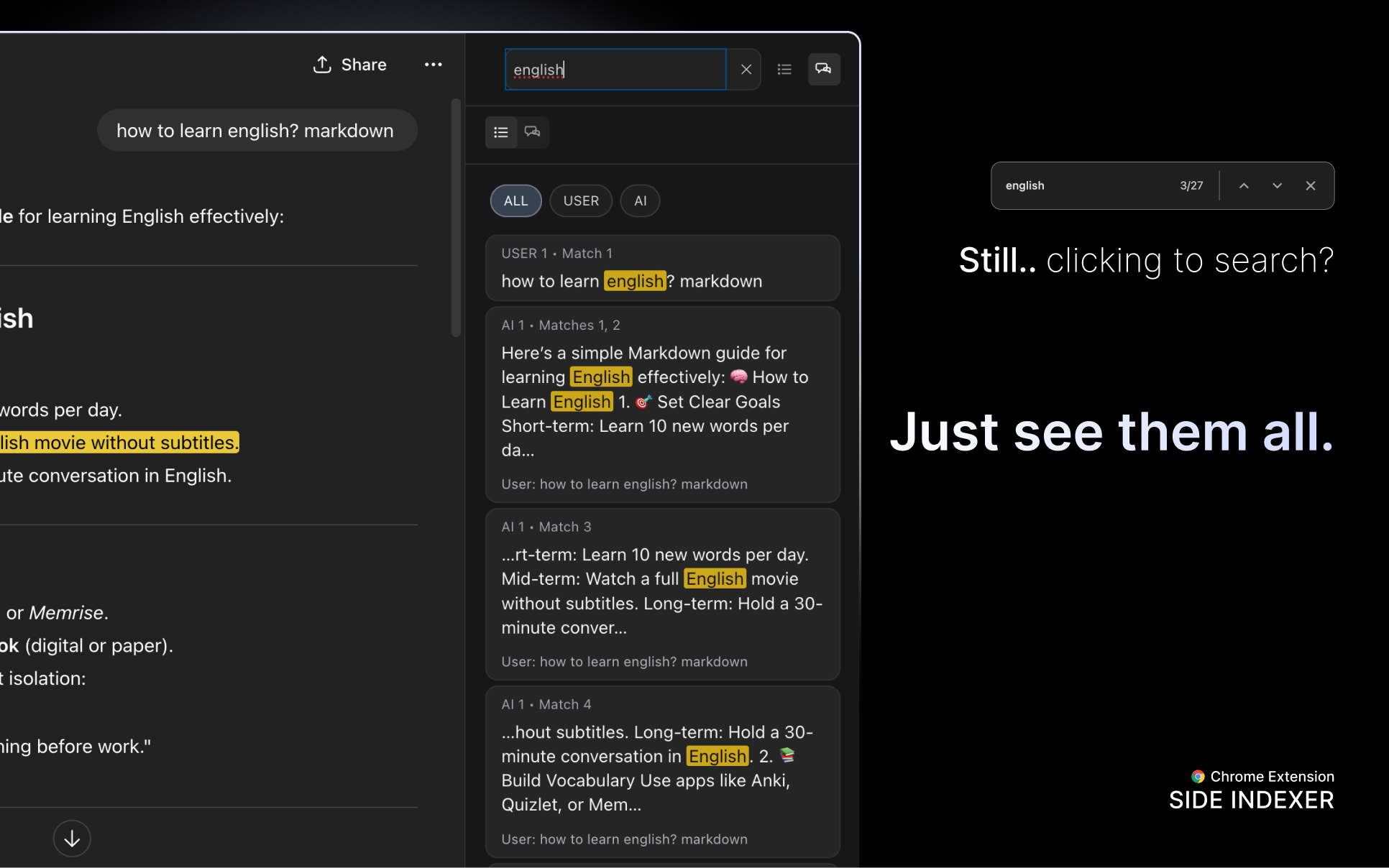Open the AI 1 Match 3 result card
The image size is (1389, 868).
[662, 594]
